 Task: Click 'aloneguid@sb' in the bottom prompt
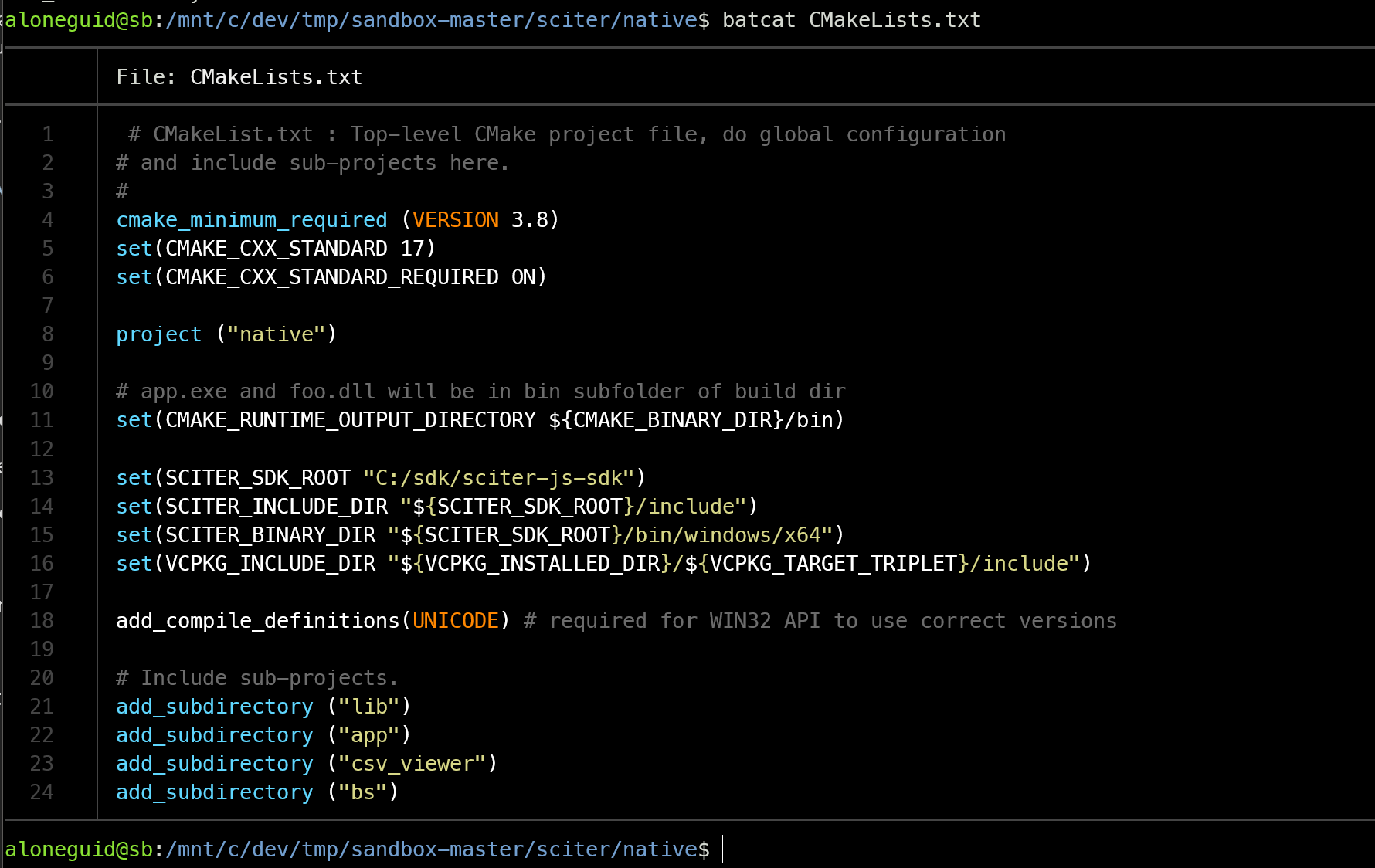[x=79, y=849]
